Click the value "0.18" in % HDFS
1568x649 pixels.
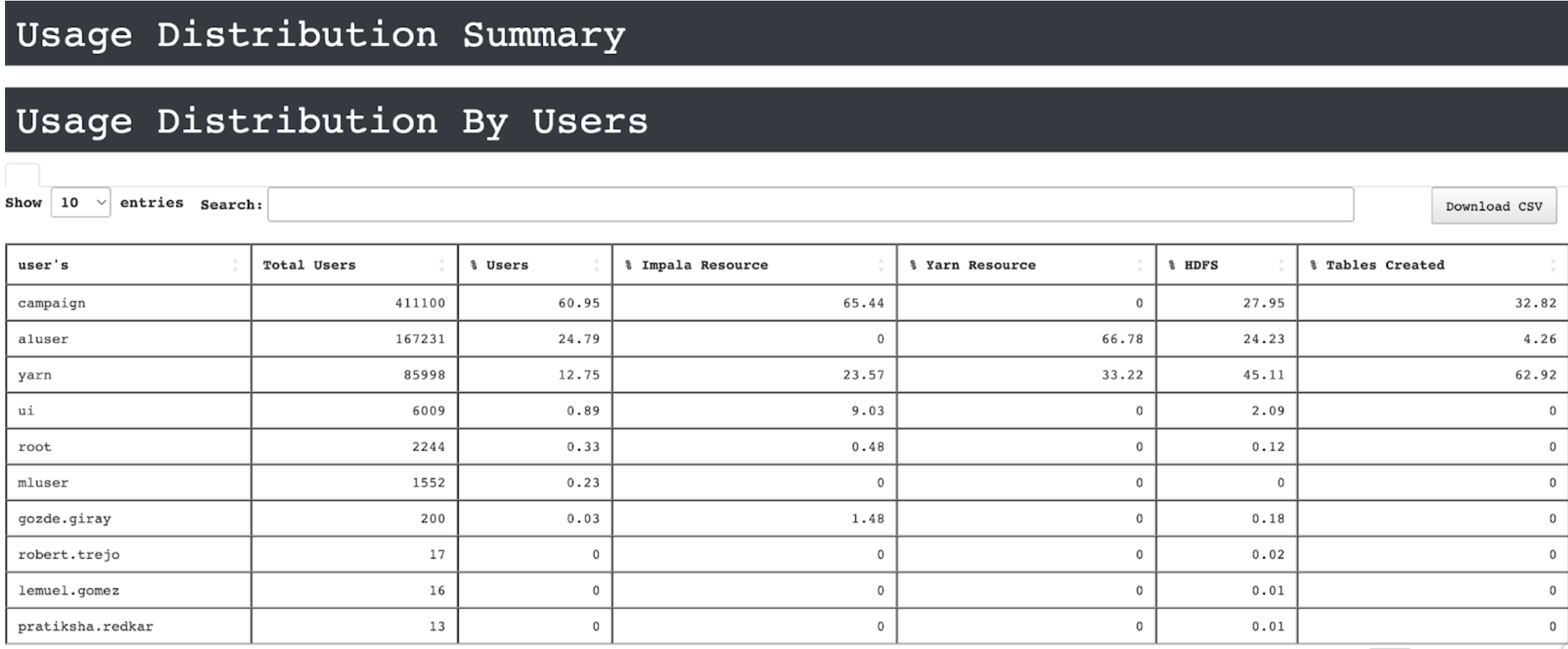point(1268,518)
